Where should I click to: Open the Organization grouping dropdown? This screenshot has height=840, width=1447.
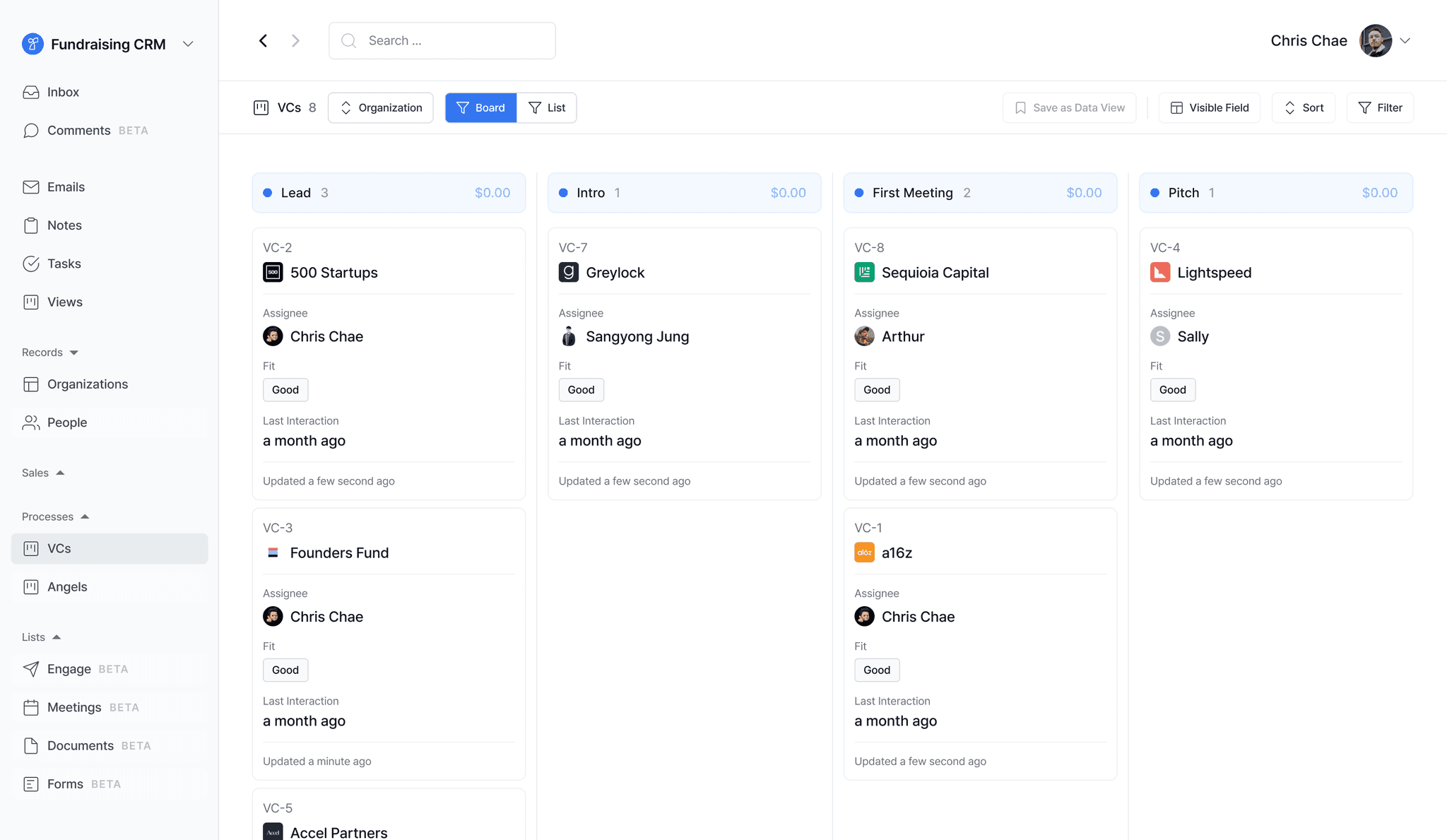coord(381,107)
